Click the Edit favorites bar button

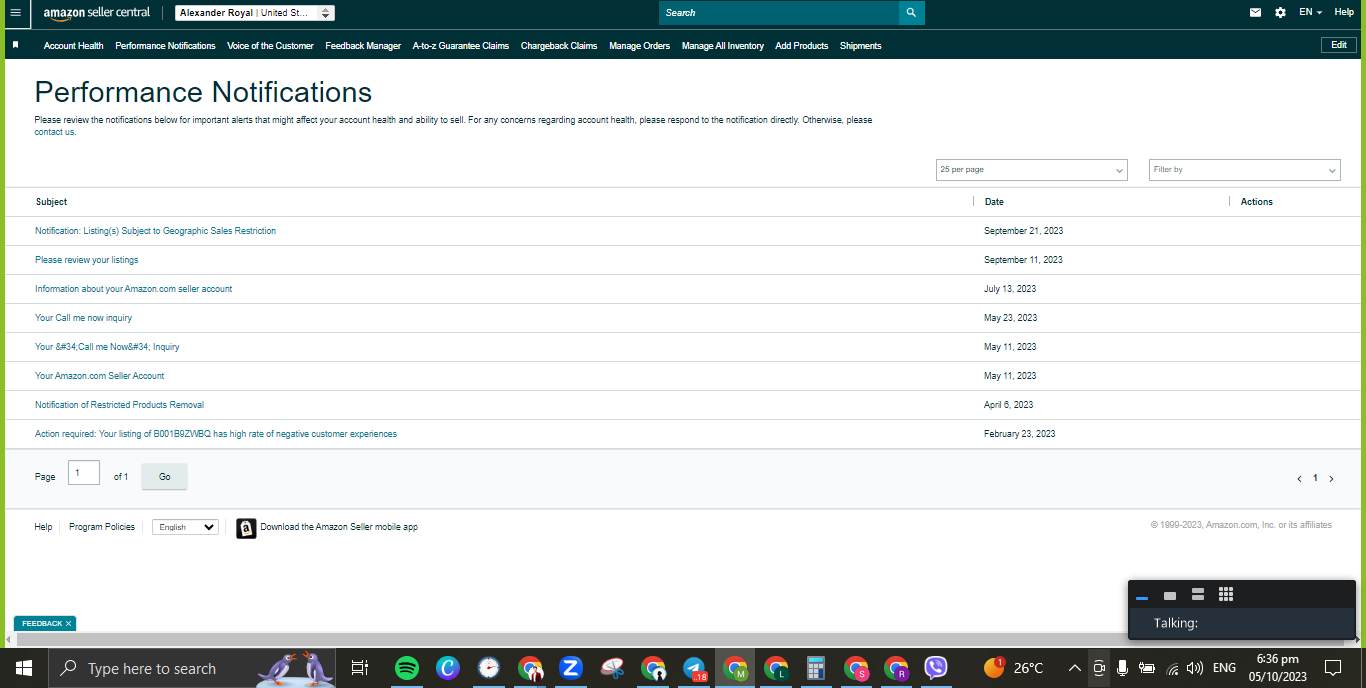pos(1339,45)
